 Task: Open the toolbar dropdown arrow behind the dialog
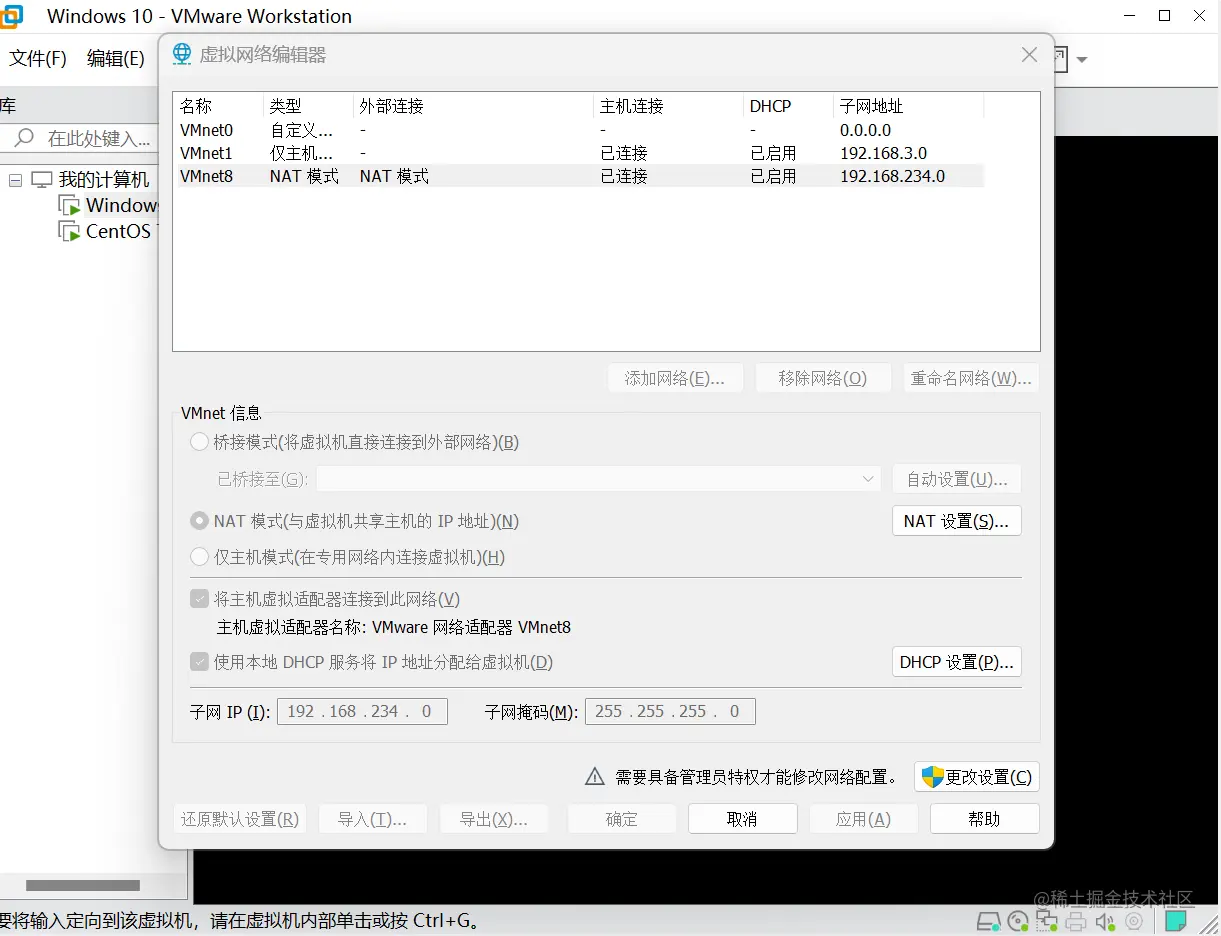1082,60
